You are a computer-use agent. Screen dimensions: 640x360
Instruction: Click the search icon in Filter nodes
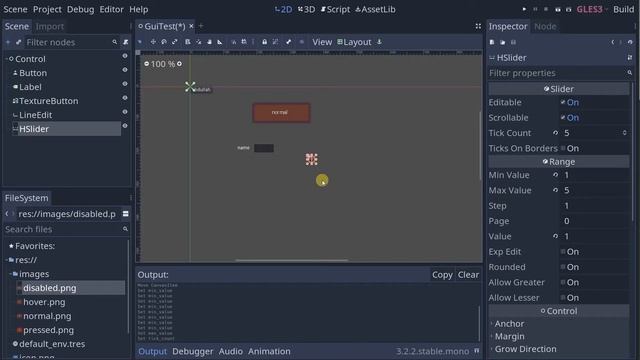click(x=115, y=42)
